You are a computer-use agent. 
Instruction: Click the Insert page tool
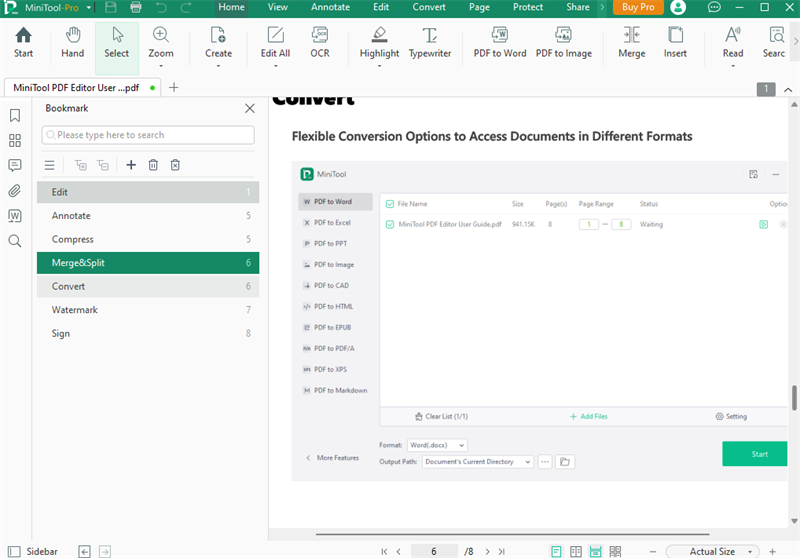click(675, 43)
